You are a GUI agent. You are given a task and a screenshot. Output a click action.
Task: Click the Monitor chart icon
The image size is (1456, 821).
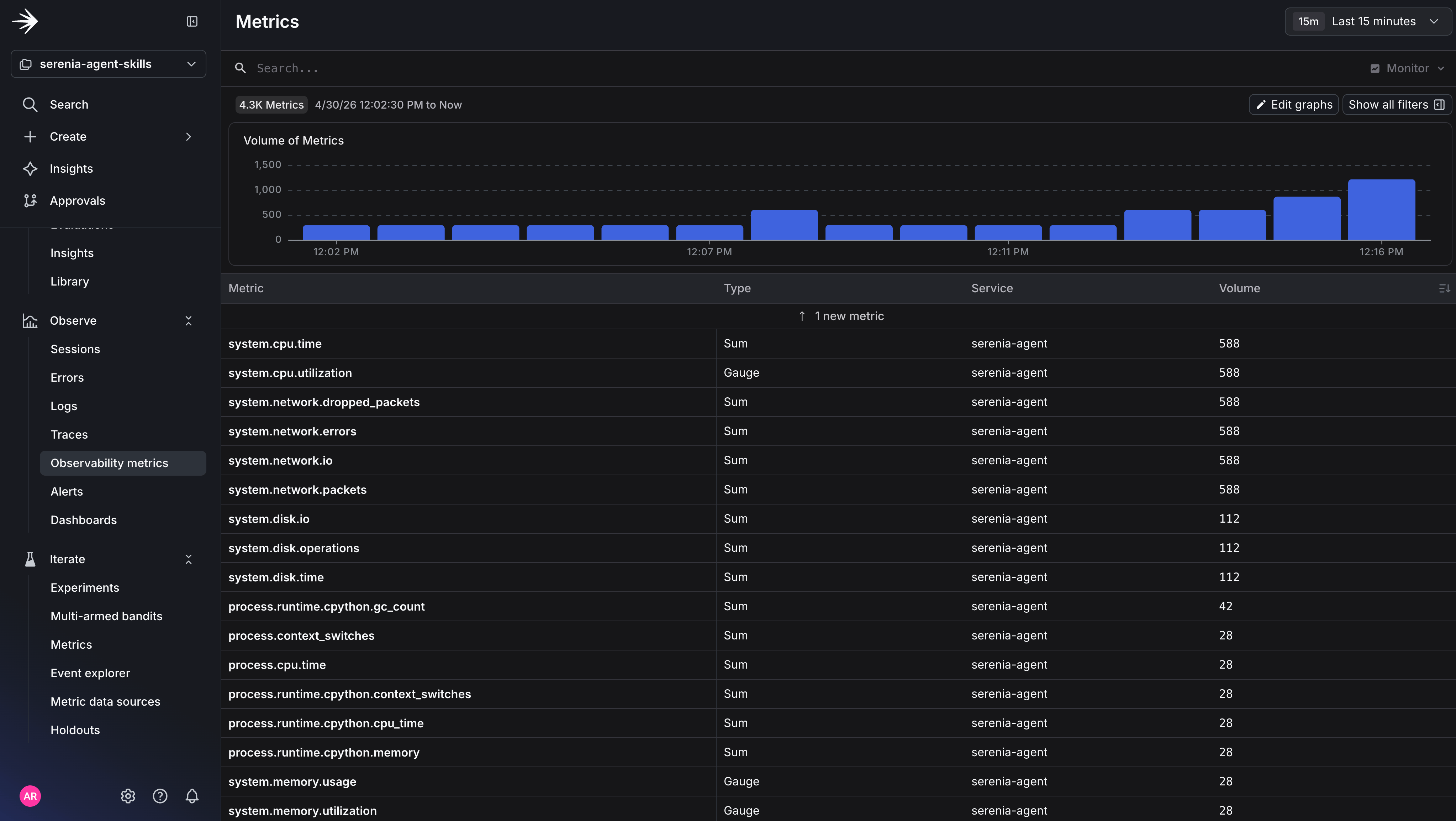(1375, 68)
